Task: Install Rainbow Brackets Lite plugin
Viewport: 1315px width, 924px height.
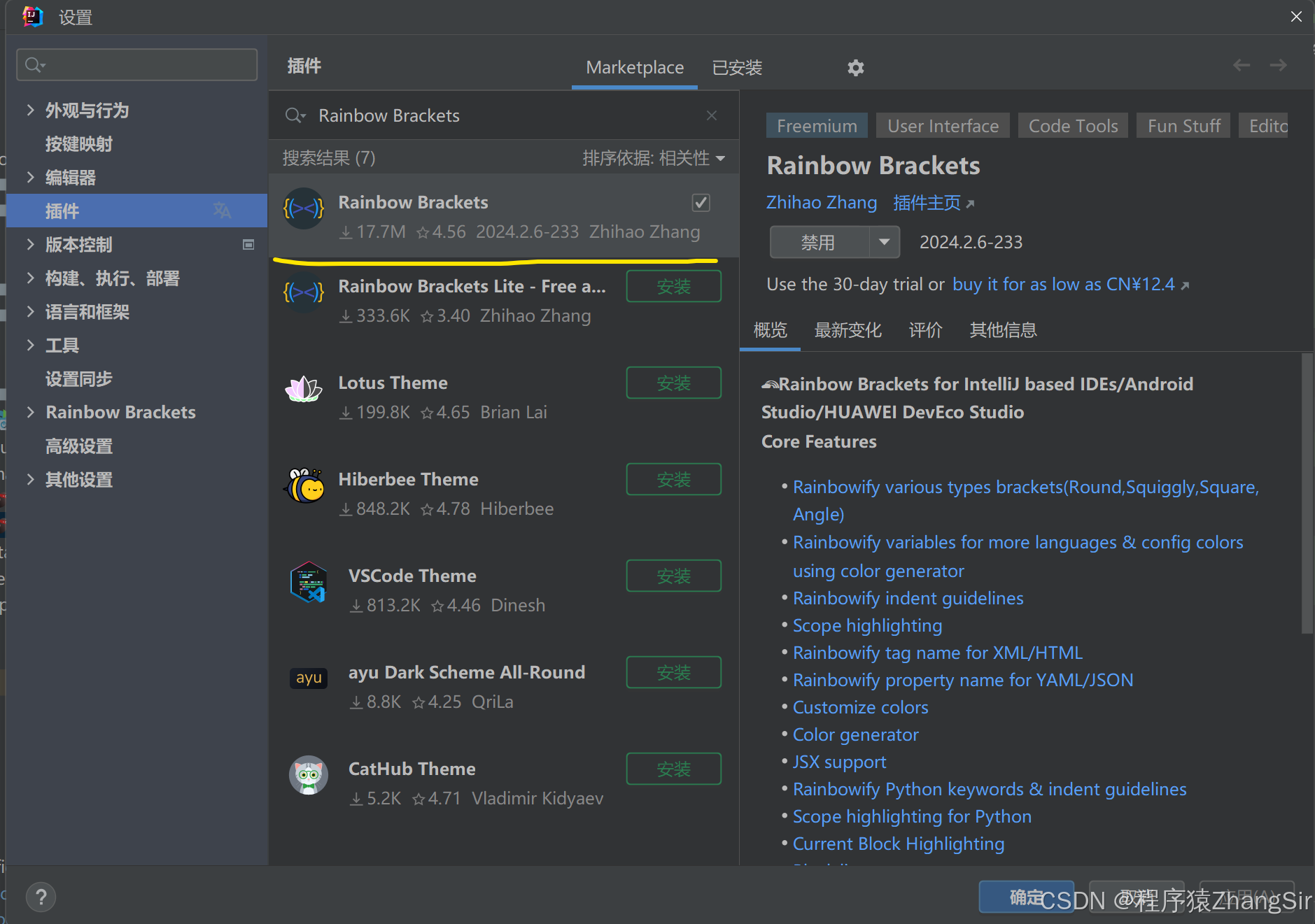Action: [673, 286]
